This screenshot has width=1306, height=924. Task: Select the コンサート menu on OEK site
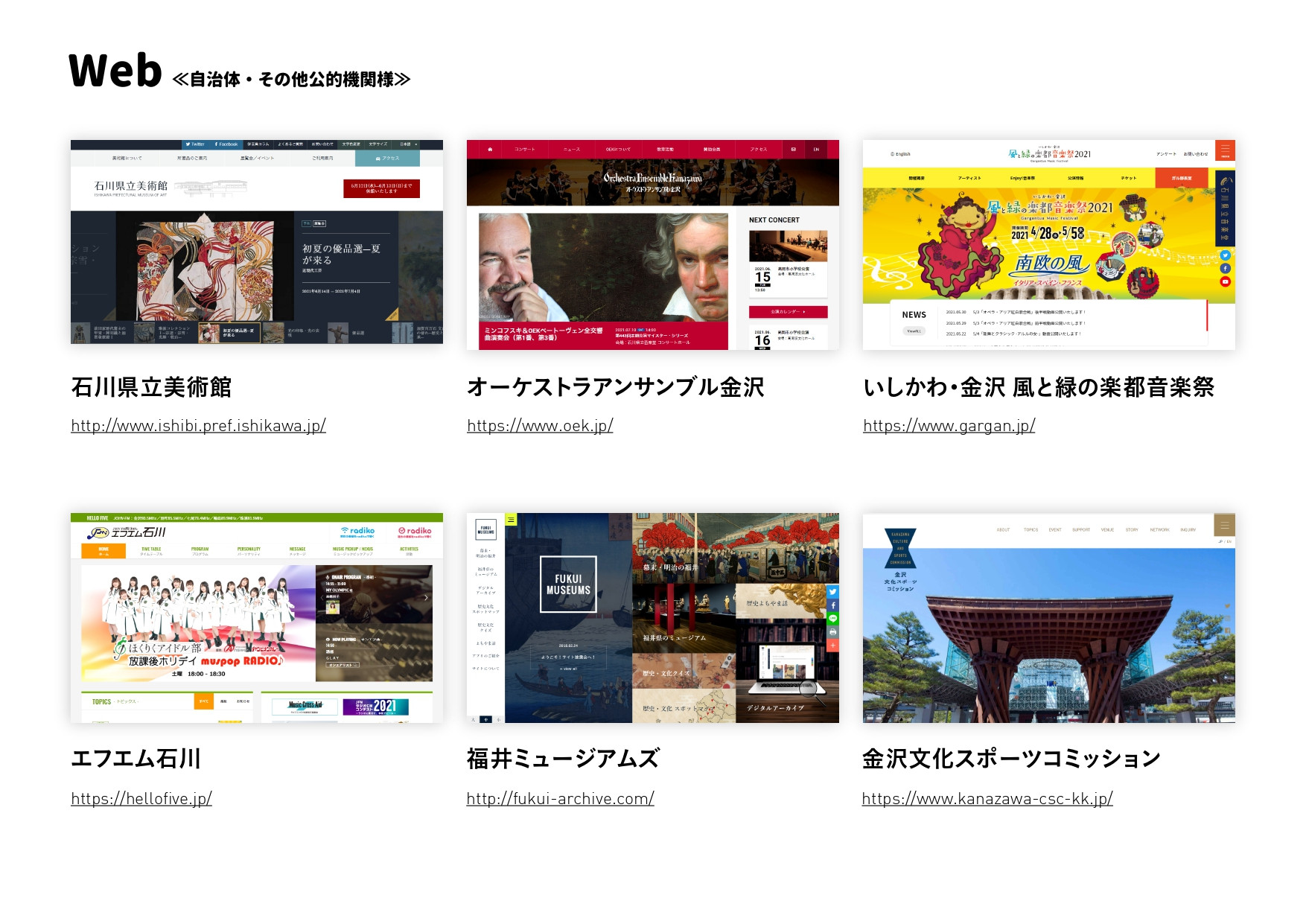point(525,148)
